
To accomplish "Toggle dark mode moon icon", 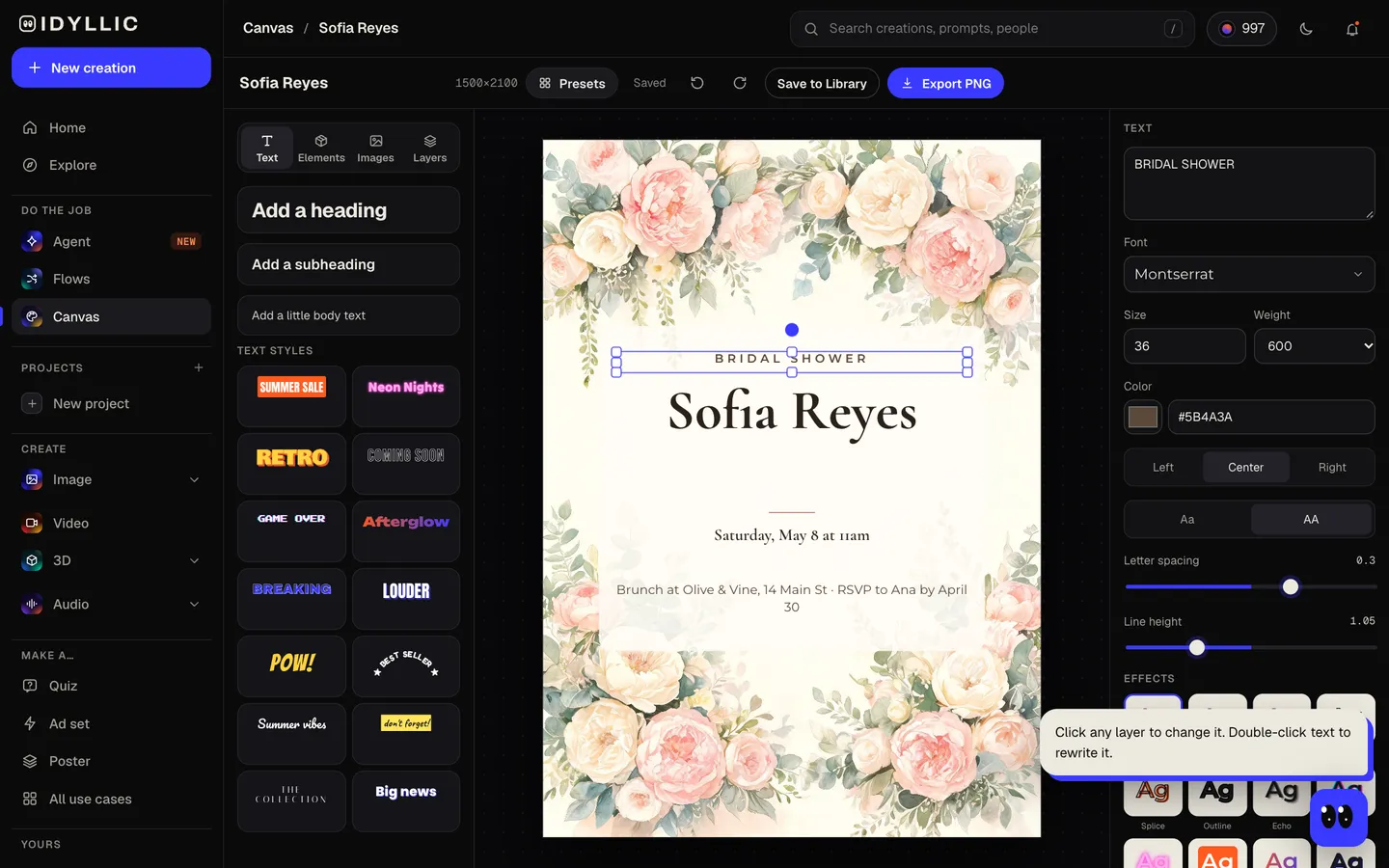I will tap(1306, 29).
